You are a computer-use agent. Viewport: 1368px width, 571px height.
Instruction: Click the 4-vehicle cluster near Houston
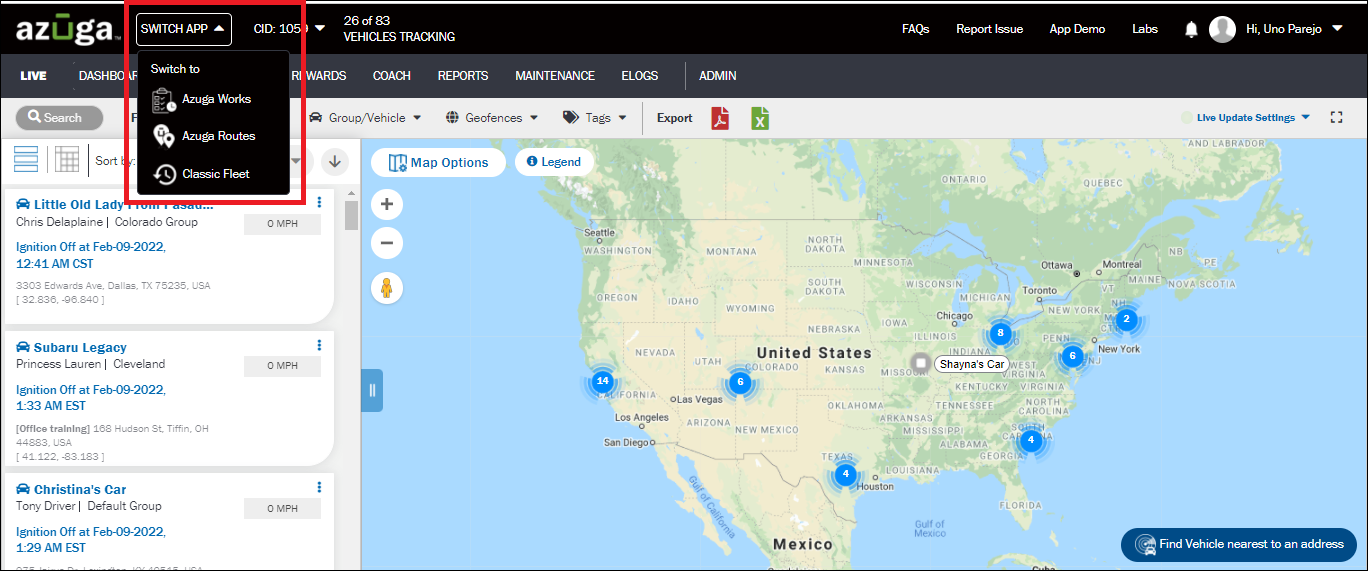(845, 474)
